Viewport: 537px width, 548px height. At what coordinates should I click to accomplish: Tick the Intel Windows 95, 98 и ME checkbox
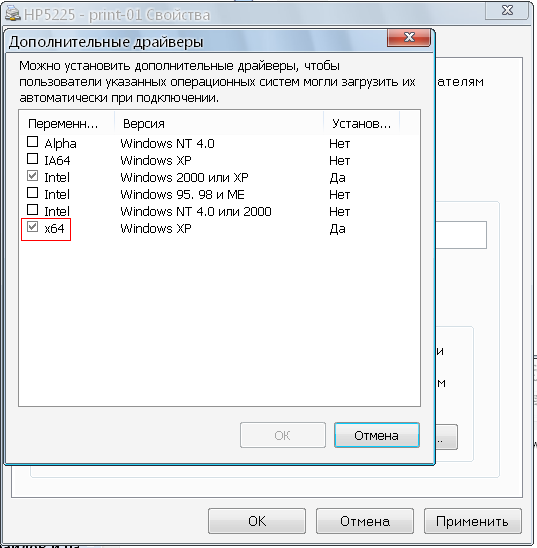tap(32, 193)
